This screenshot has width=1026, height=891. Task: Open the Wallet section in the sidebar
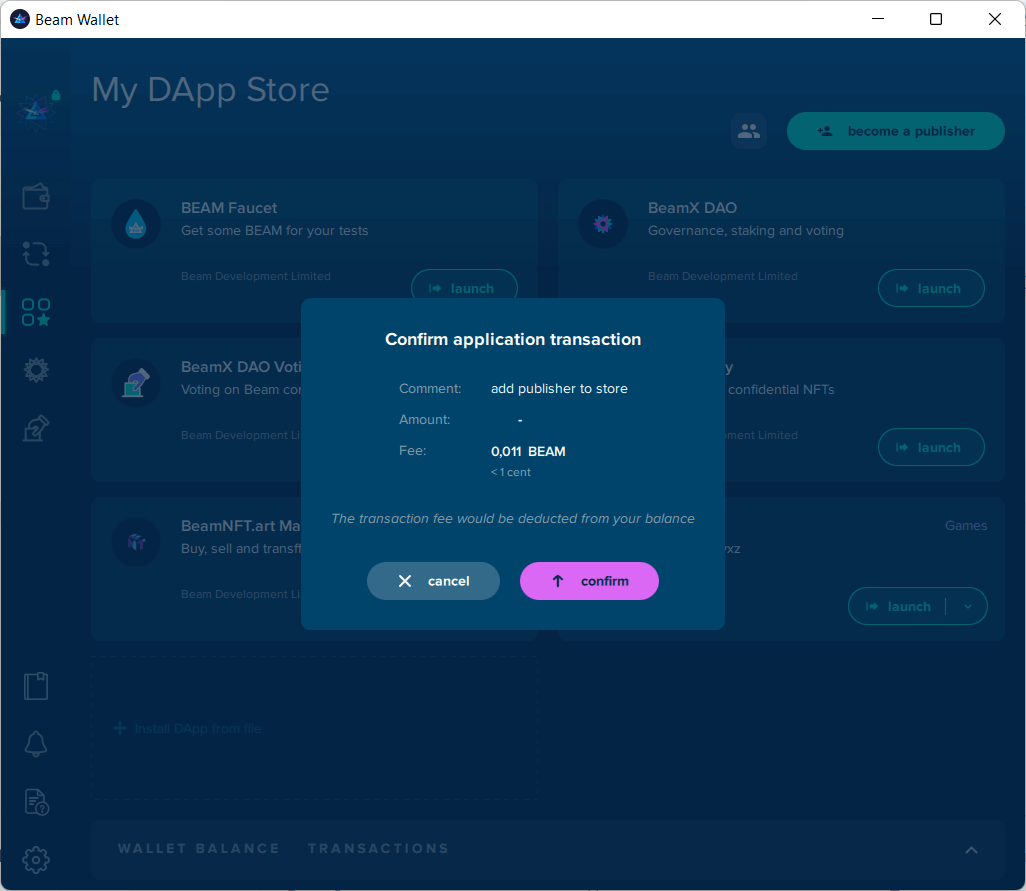pyautogui.click(x=36, y=197)
